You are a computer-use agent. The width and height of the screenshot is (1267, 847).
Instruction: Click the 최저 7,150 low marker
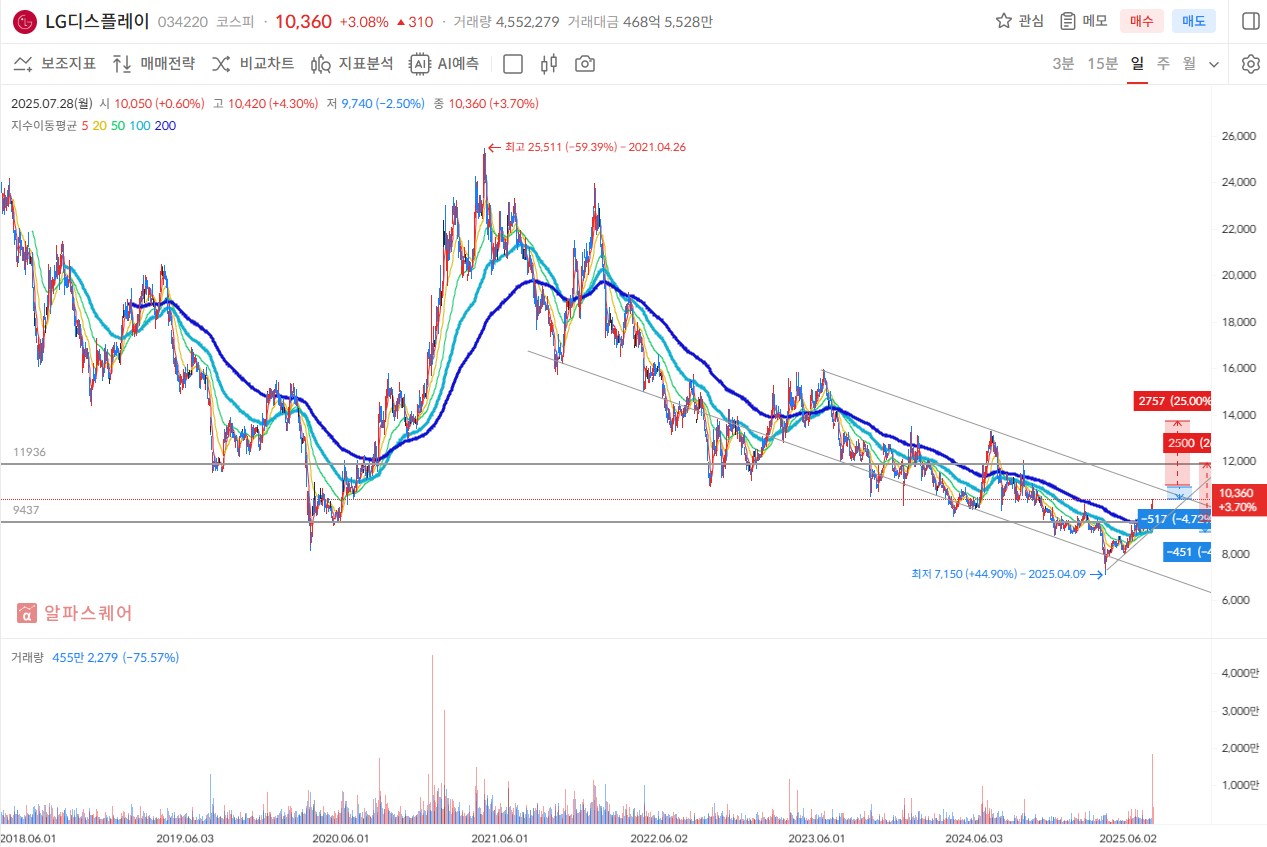tap(1007, 574)
